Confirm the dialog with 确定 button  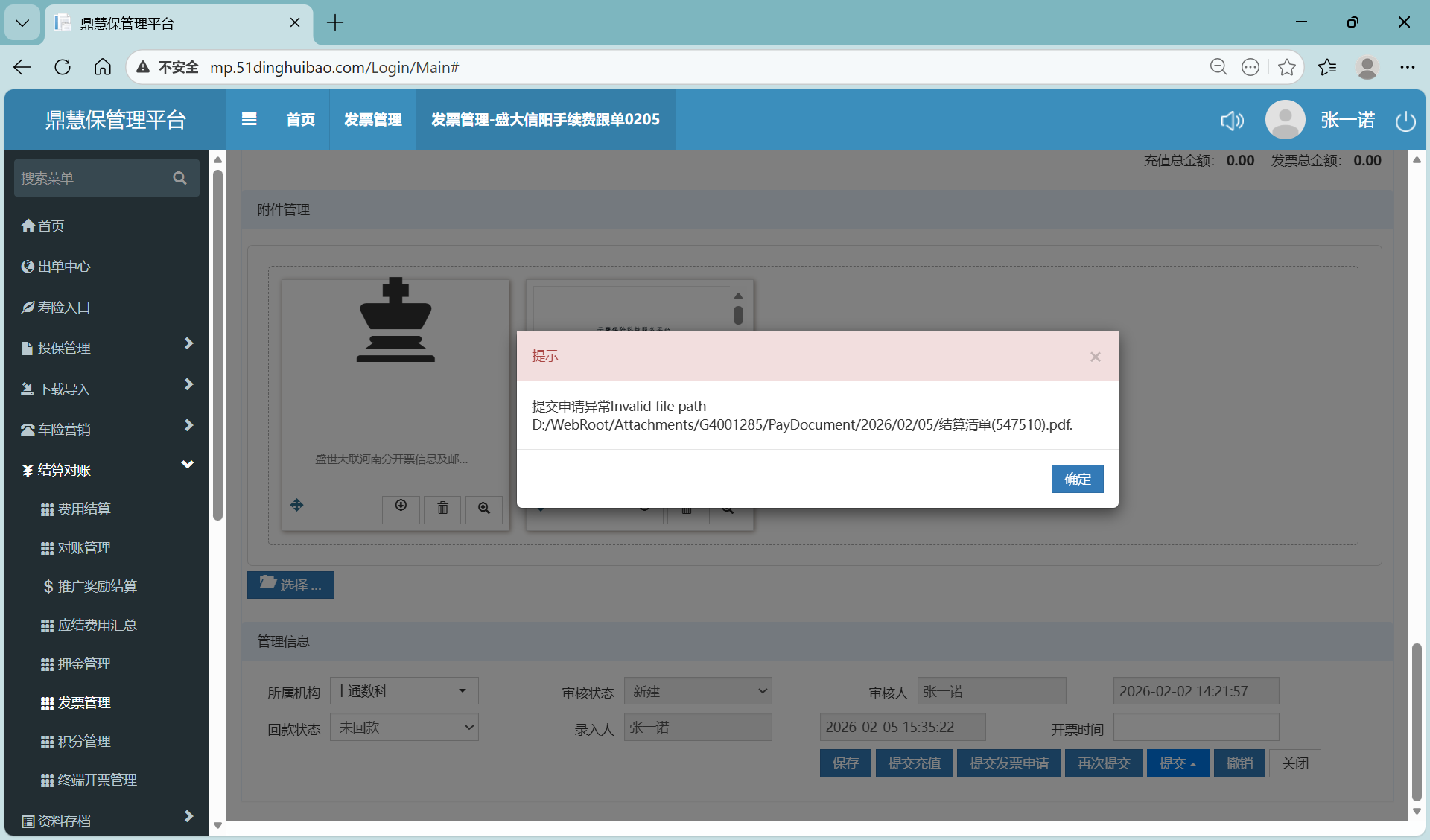tap(1077, 479)
